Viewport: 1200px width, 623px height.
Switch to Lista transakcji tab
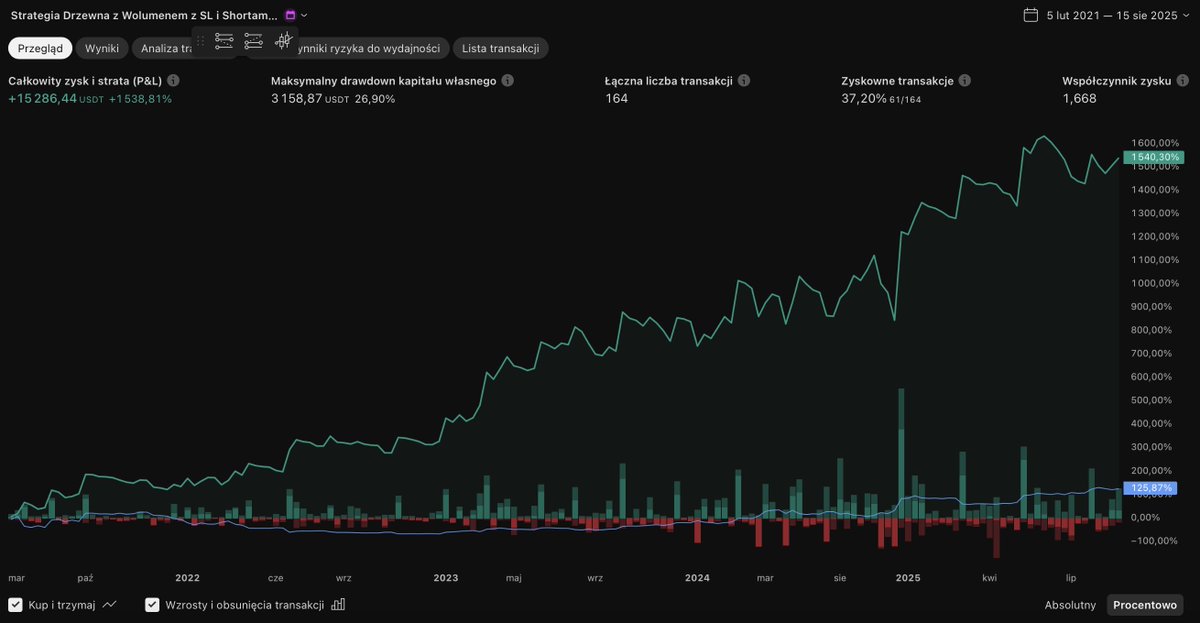500,48
